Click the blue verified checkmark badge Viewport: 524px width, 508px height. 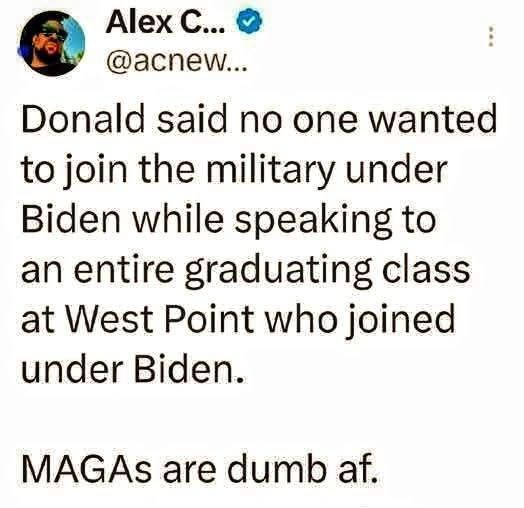click(249, 22)
